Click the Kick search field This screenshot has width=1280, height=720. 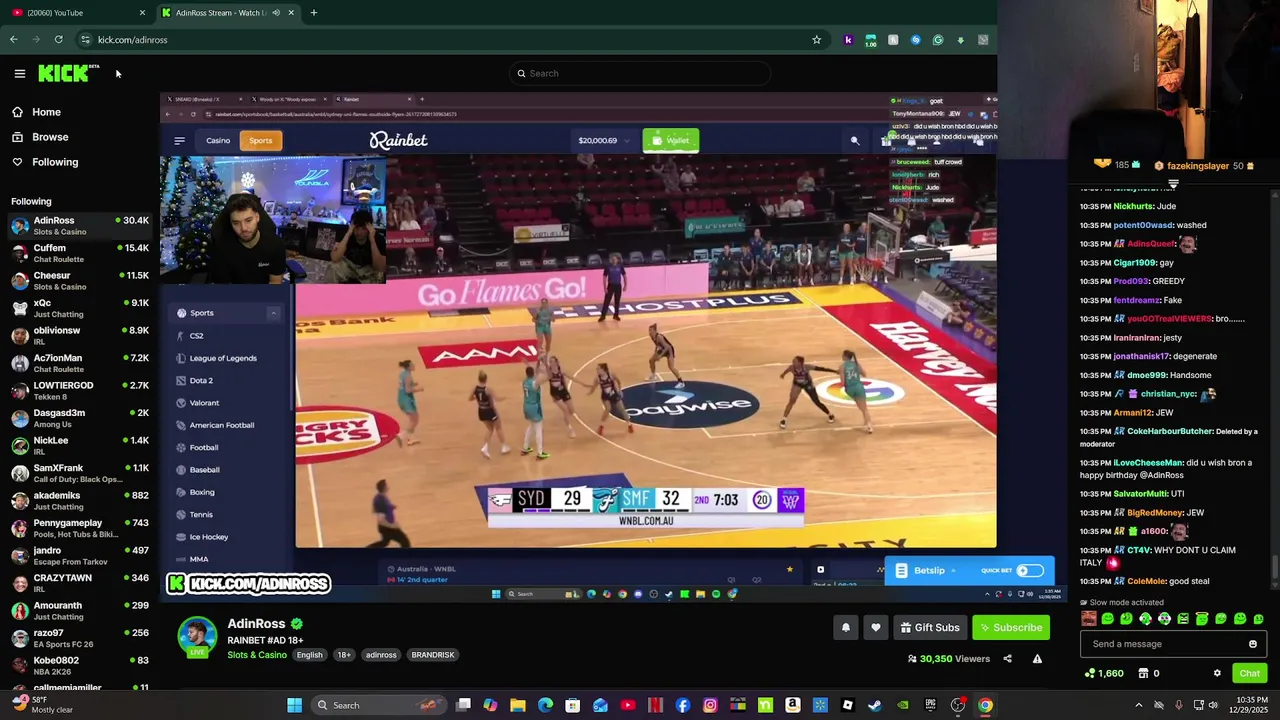(640, 73)
